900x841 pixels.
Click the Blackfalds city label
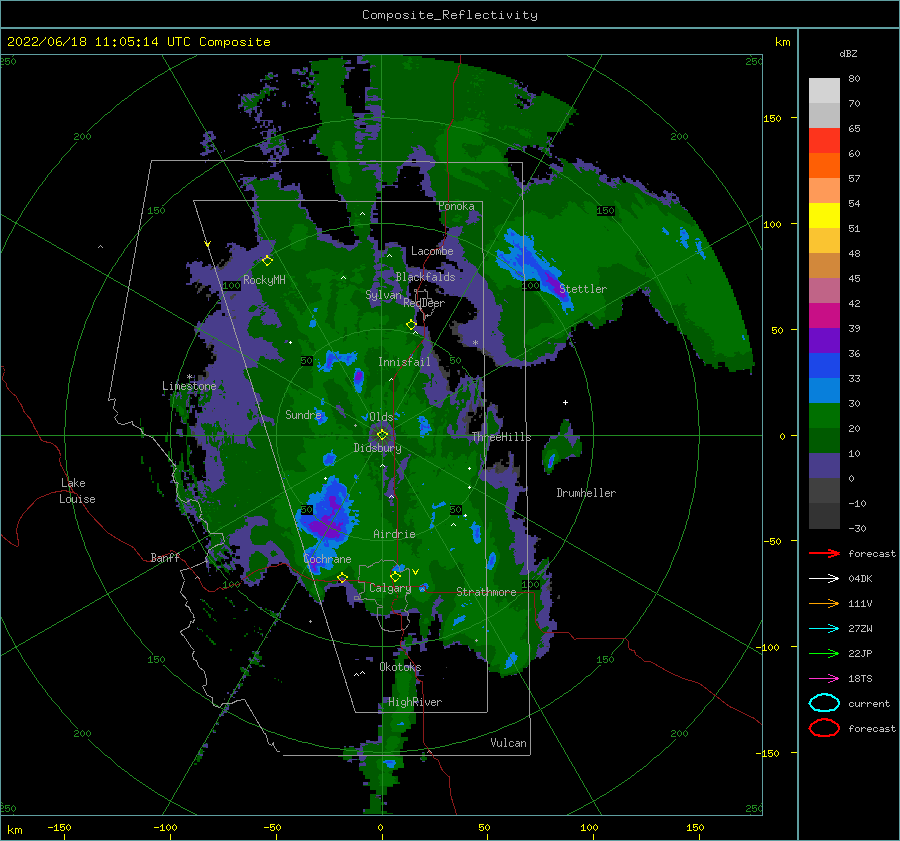[x=425, y=277]
